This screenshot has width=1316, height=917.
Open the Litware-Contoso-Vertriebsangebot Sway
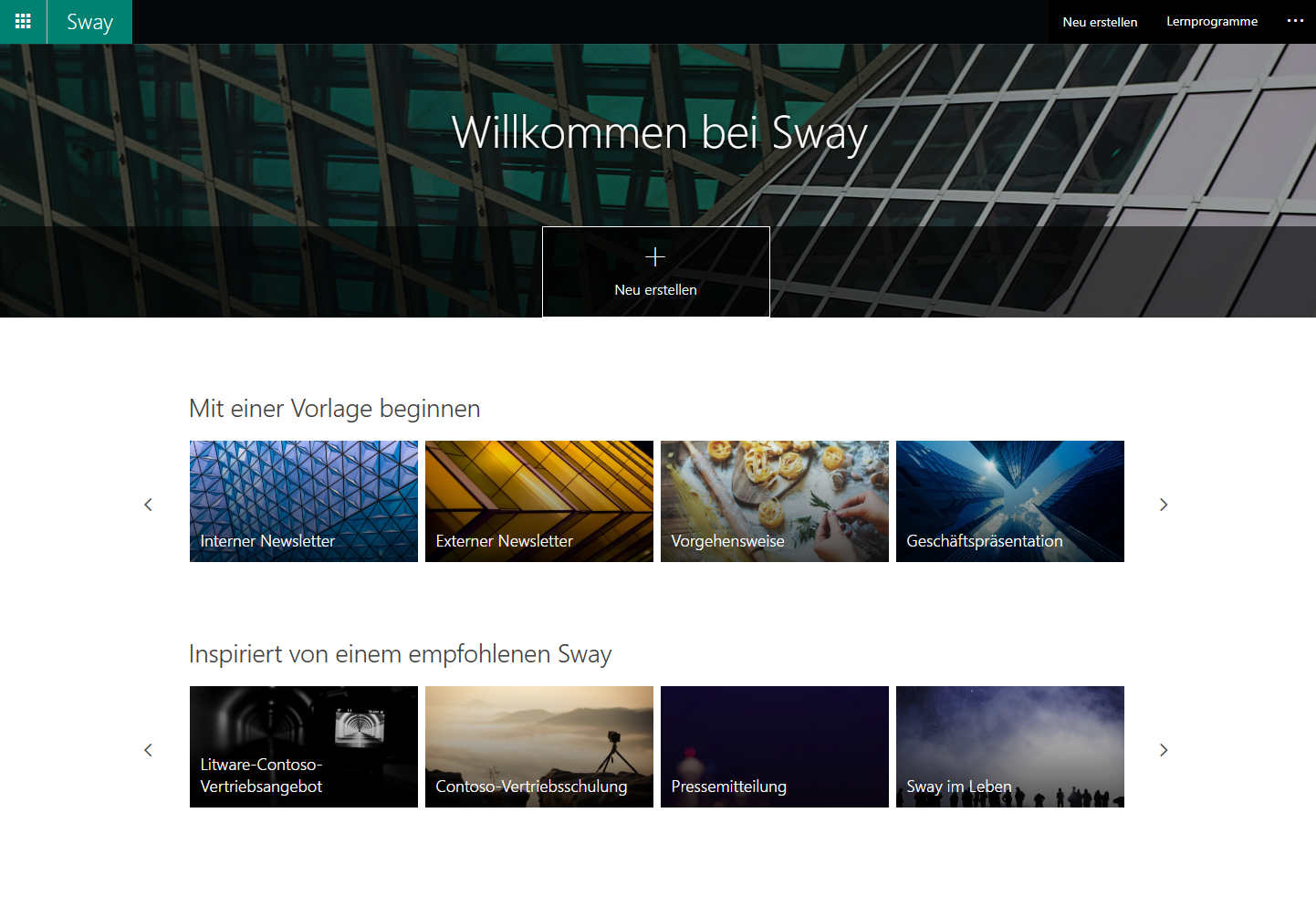304,746
